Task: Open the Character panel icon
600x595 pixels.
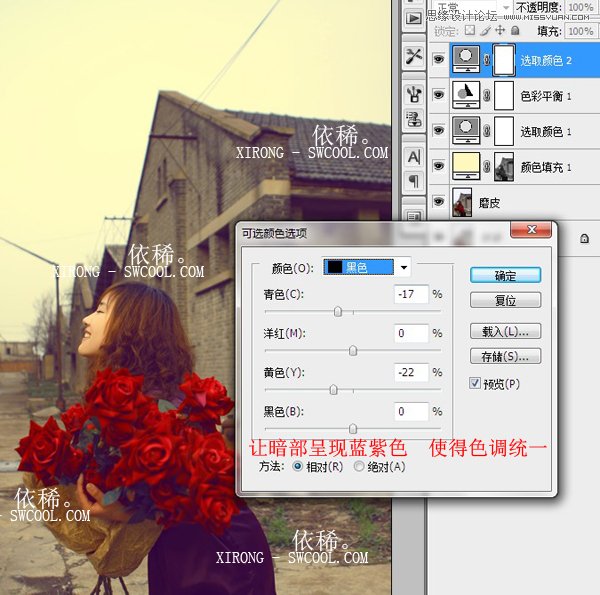Action: (414, 156)
